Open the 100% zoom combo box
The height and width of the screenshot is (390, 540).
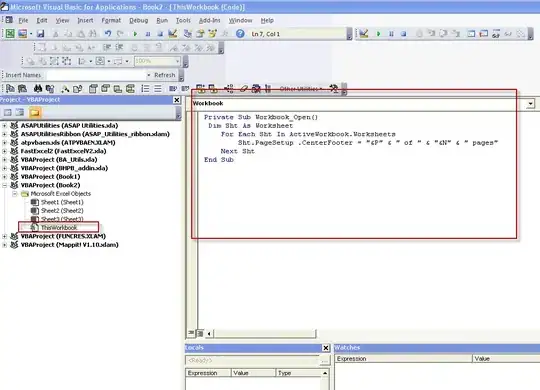[157, 61]
